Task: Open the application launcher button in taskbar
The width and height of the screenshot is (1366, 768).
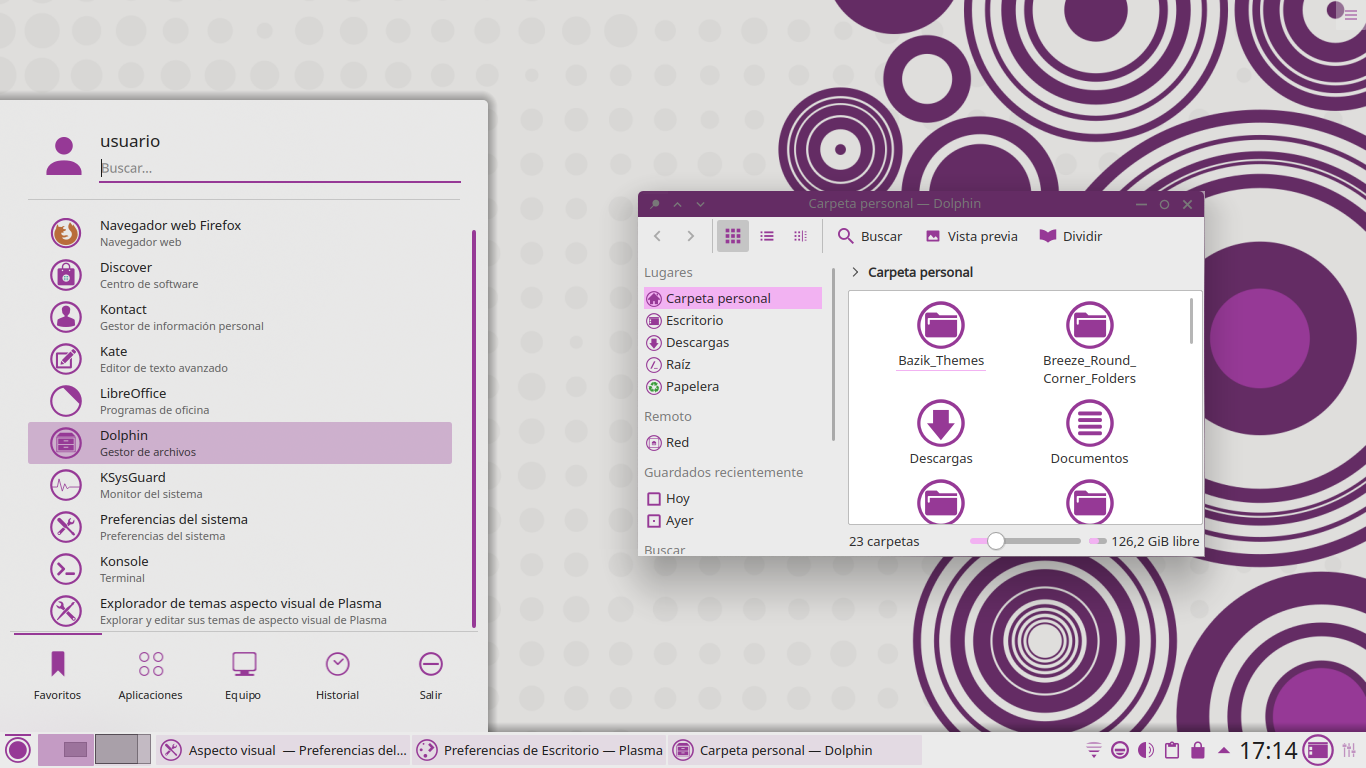Action: 18,749
